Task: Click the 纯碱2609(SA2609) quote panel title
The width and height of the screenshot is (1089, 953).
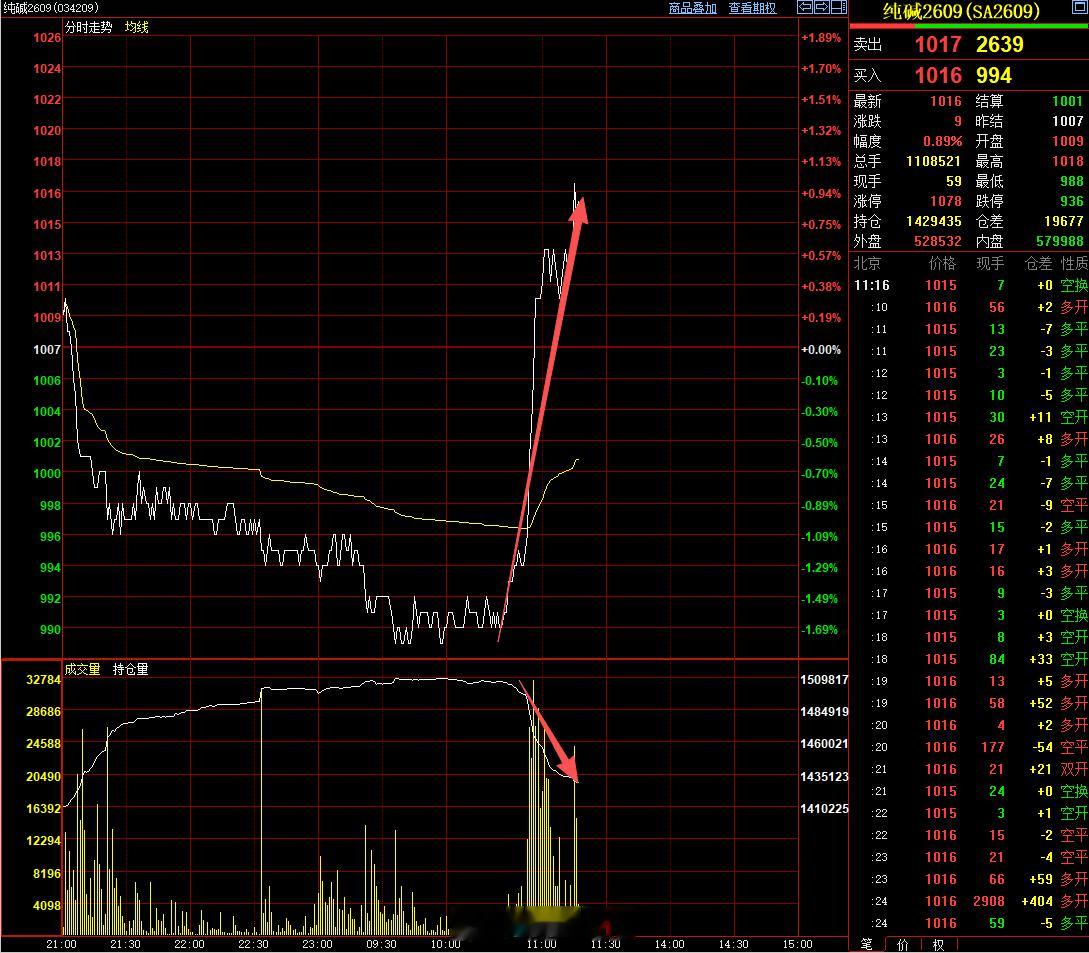Action: click(961, 11)
